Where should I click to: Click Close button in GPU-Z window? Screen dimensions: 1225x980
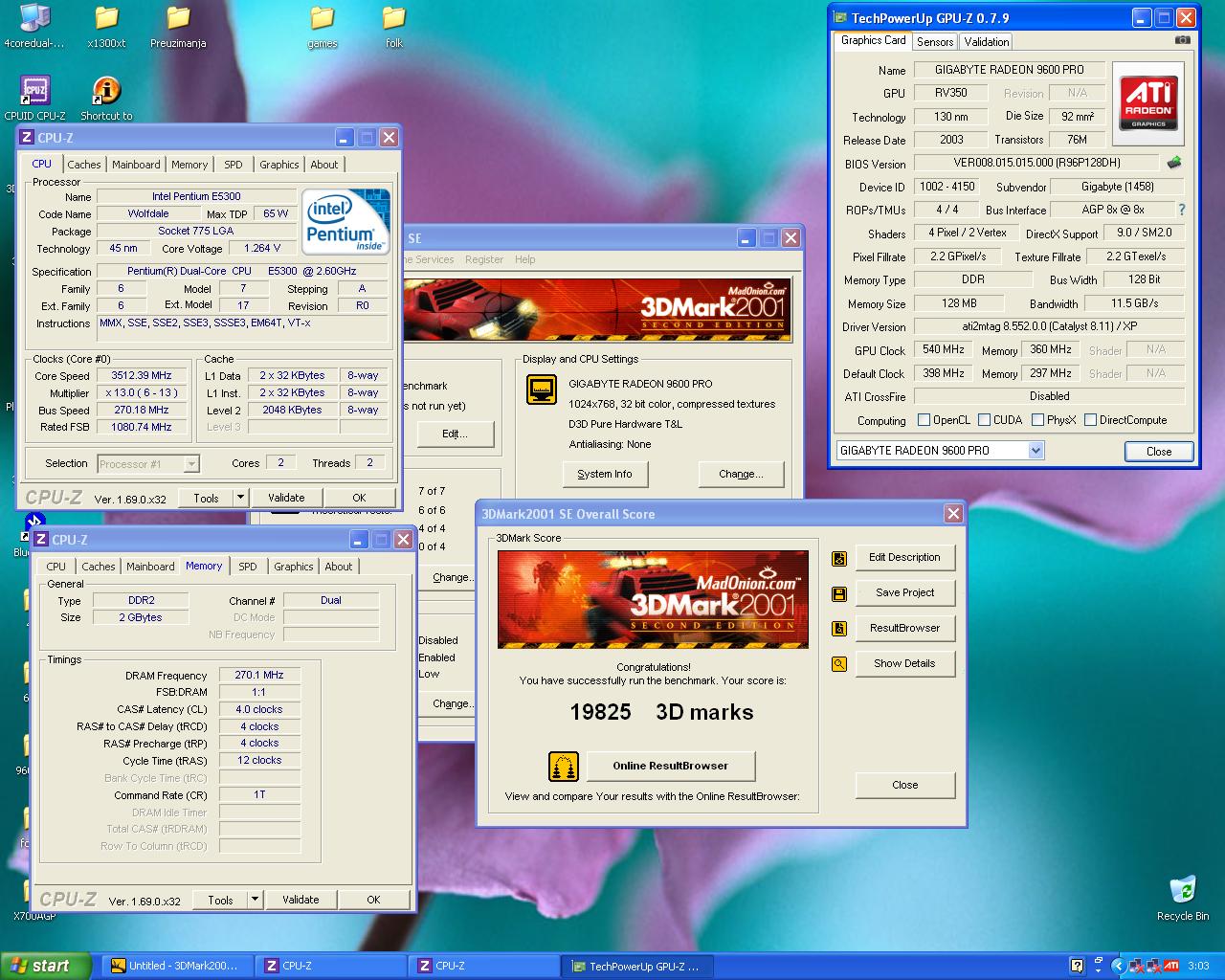coord(1159,452)
